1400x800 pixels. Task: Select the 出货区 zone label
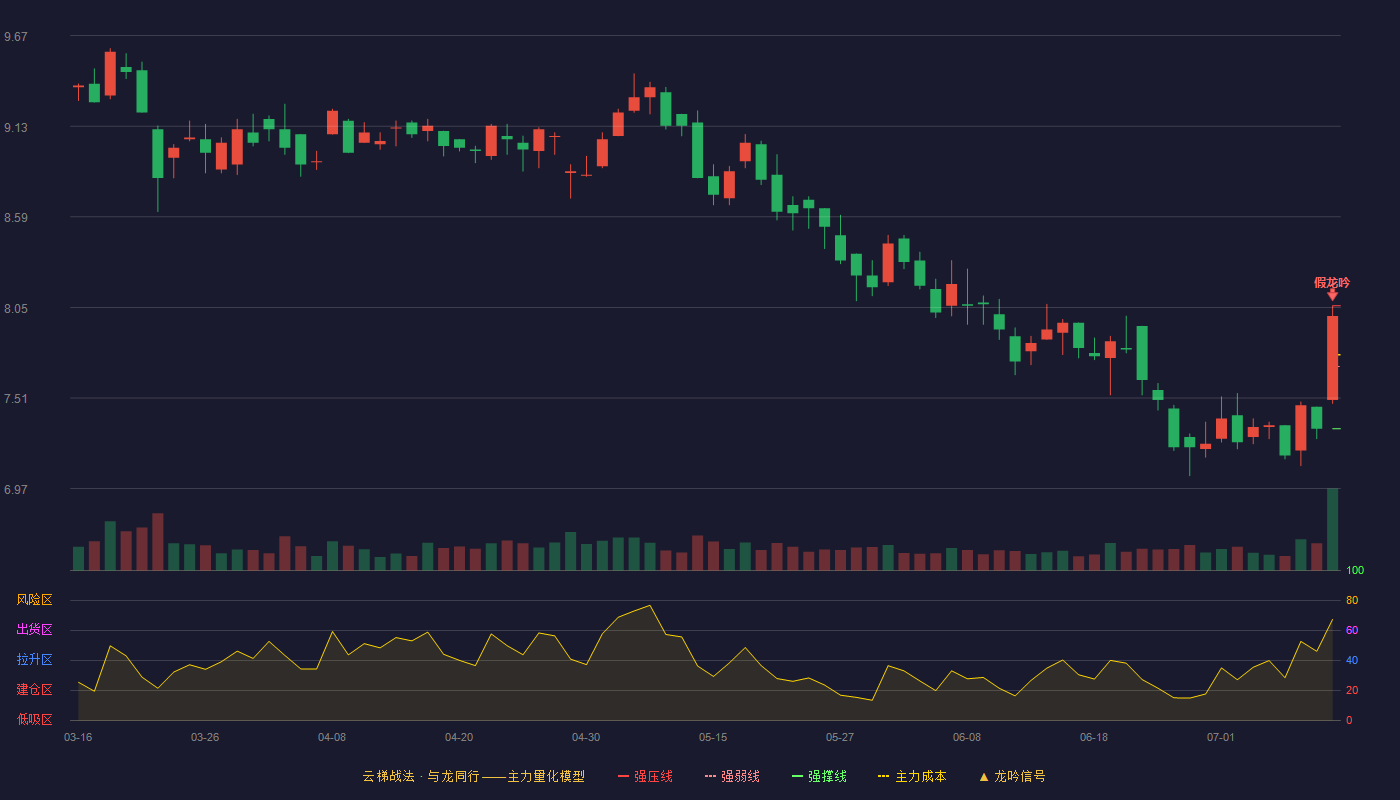(34, 630)
